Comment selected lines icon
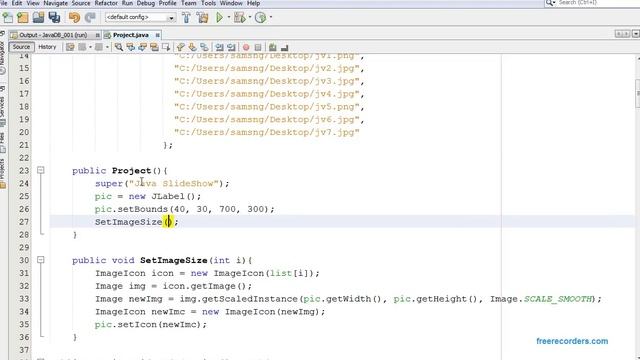The height and width of the screenshot is (360, 640). (x=273, y=47)
